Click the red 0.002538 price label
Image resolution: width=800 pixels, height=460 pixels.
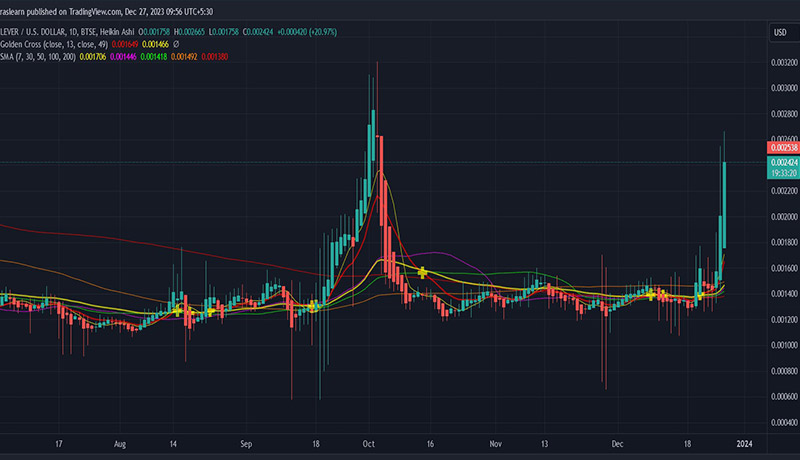[x=783, y=149]
